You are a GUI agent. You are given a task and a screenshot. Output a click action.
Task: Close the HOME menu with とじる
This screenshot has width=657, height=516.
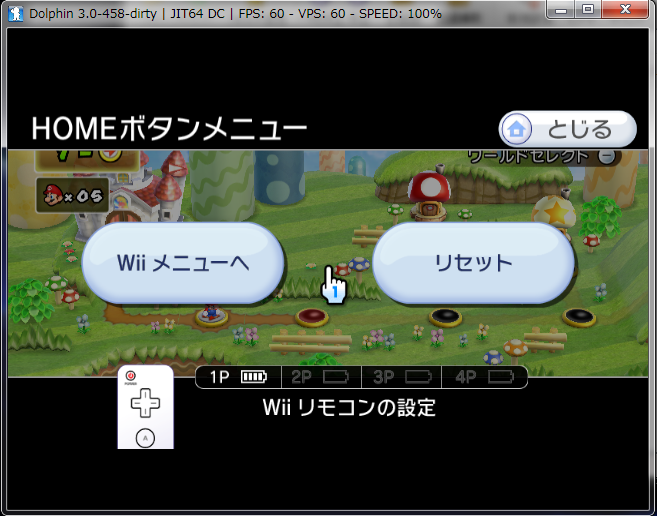[x=567, y=129]
